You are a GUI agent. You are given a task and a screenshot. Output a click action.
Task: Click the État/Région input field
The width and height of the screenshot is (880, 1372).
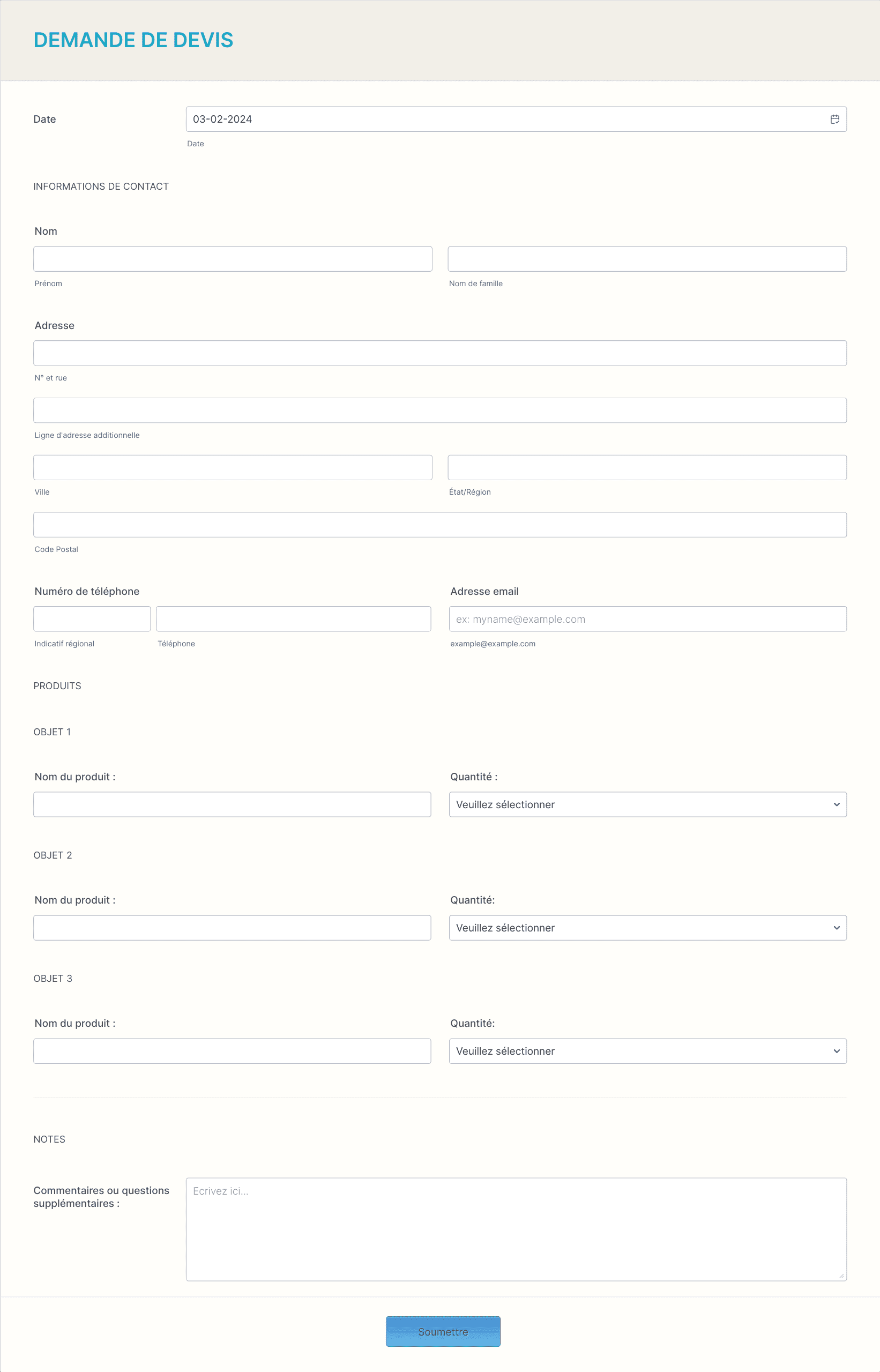pos(647,467)
